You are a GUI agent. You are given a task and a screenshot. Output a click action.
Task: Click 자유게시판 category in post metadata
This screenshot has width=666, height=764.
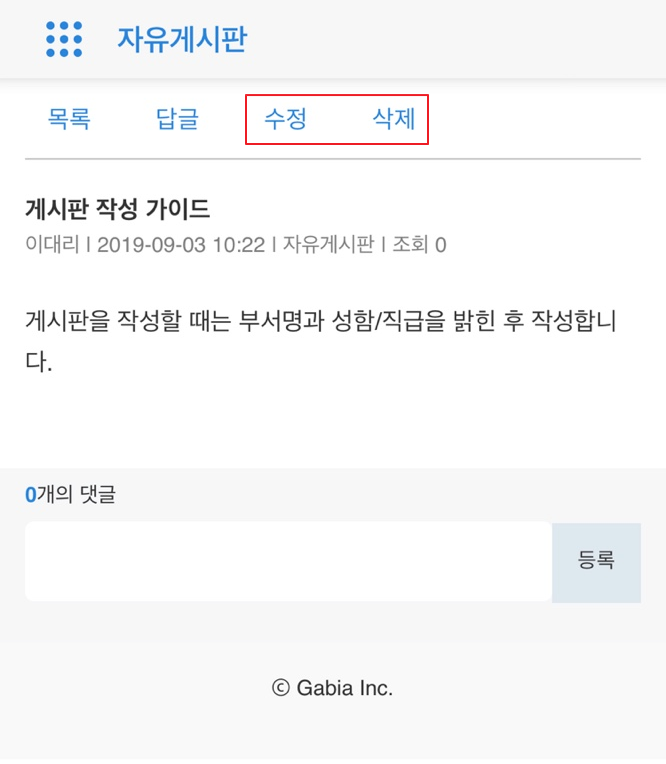tap(329, 244)
